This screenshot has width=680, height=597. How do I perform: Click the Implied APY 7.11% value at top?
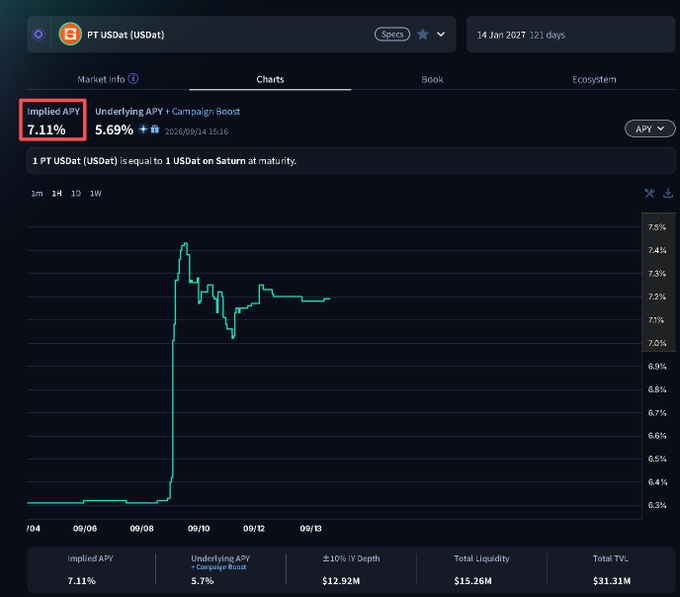coord(46,130)
